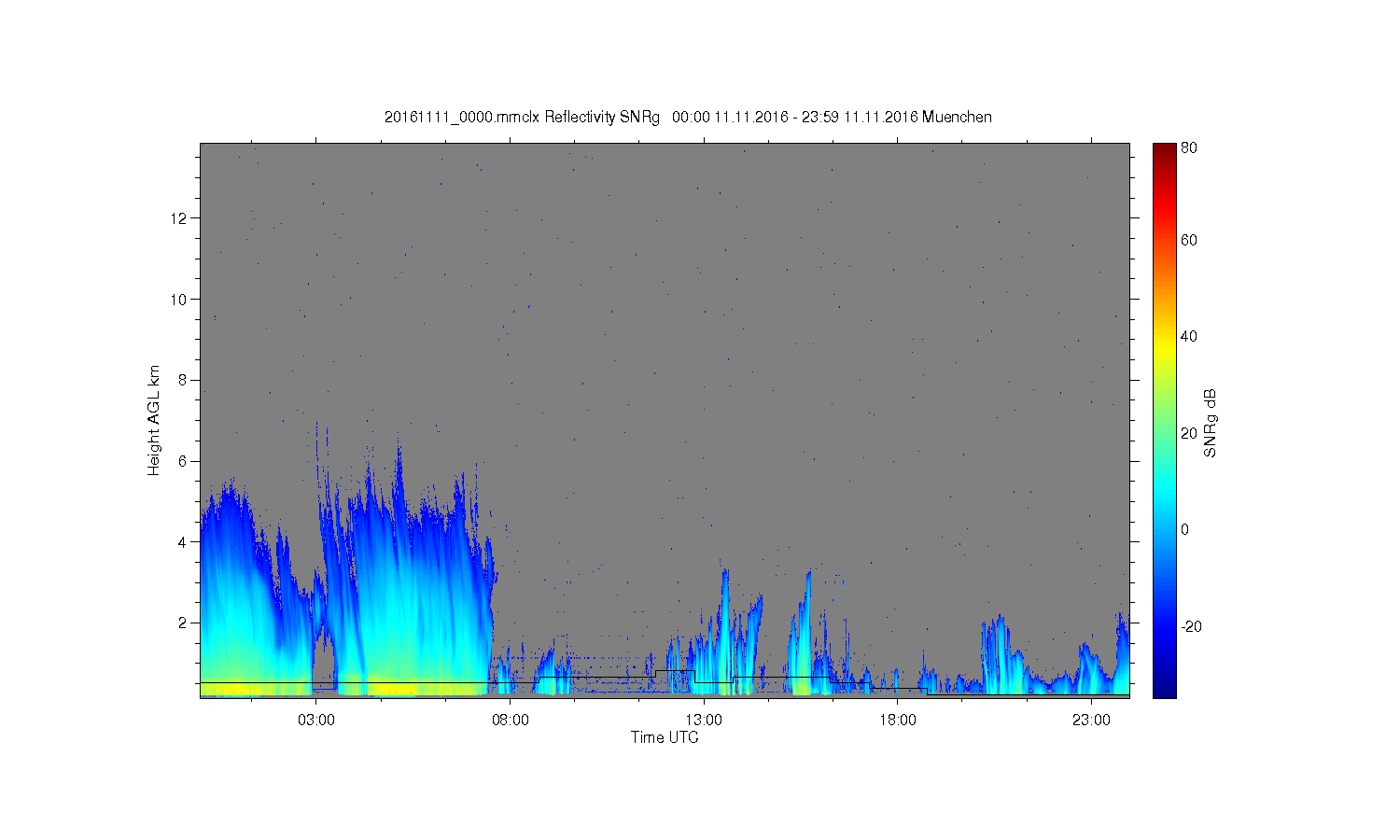Click the colorbar value "20"
This screenshot has width=1400, height=840.
point(1189,433)
